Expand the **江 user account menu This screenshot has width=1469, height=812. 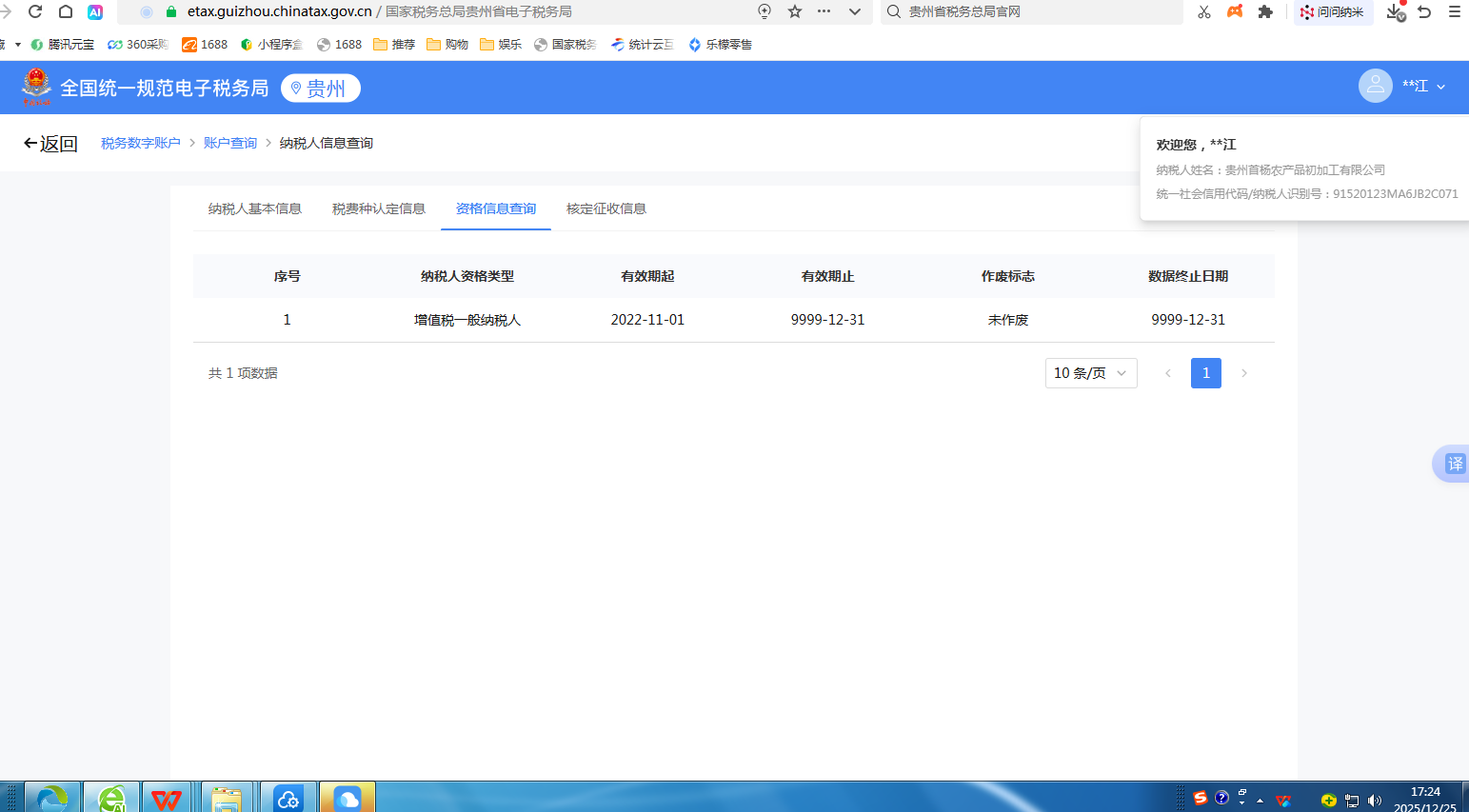1423,86
